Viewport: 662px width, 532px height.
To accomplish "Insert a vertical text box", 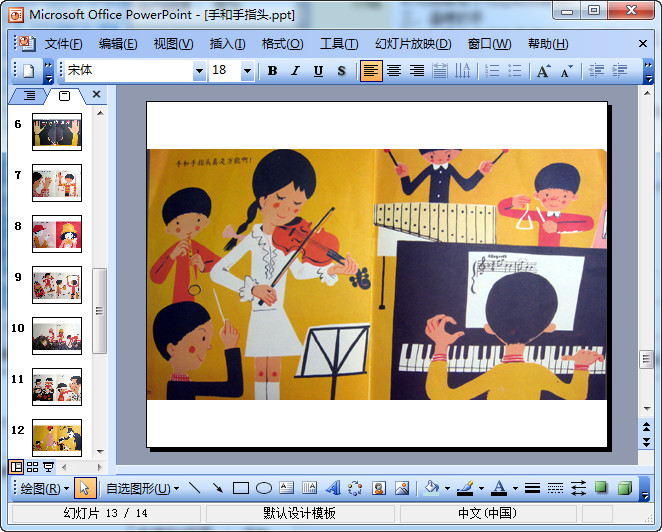I will 309,489.
